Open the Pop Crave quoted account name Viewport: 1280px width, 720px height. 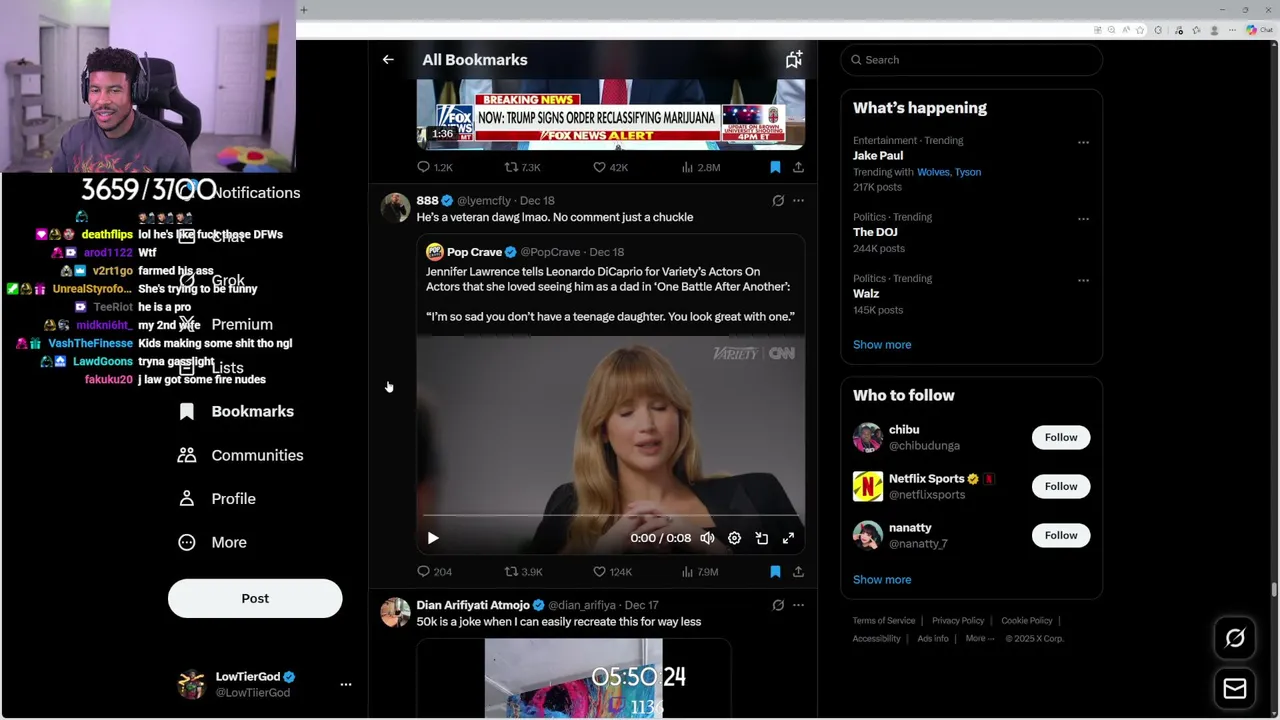474,252
